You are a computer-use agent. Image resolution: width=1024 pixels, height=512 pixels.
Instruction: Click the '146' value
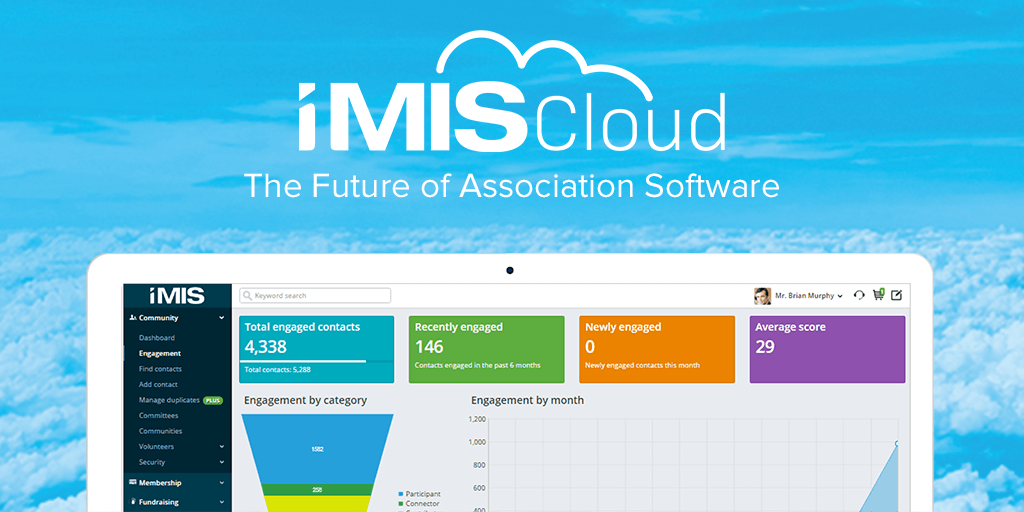coord(429,347)
